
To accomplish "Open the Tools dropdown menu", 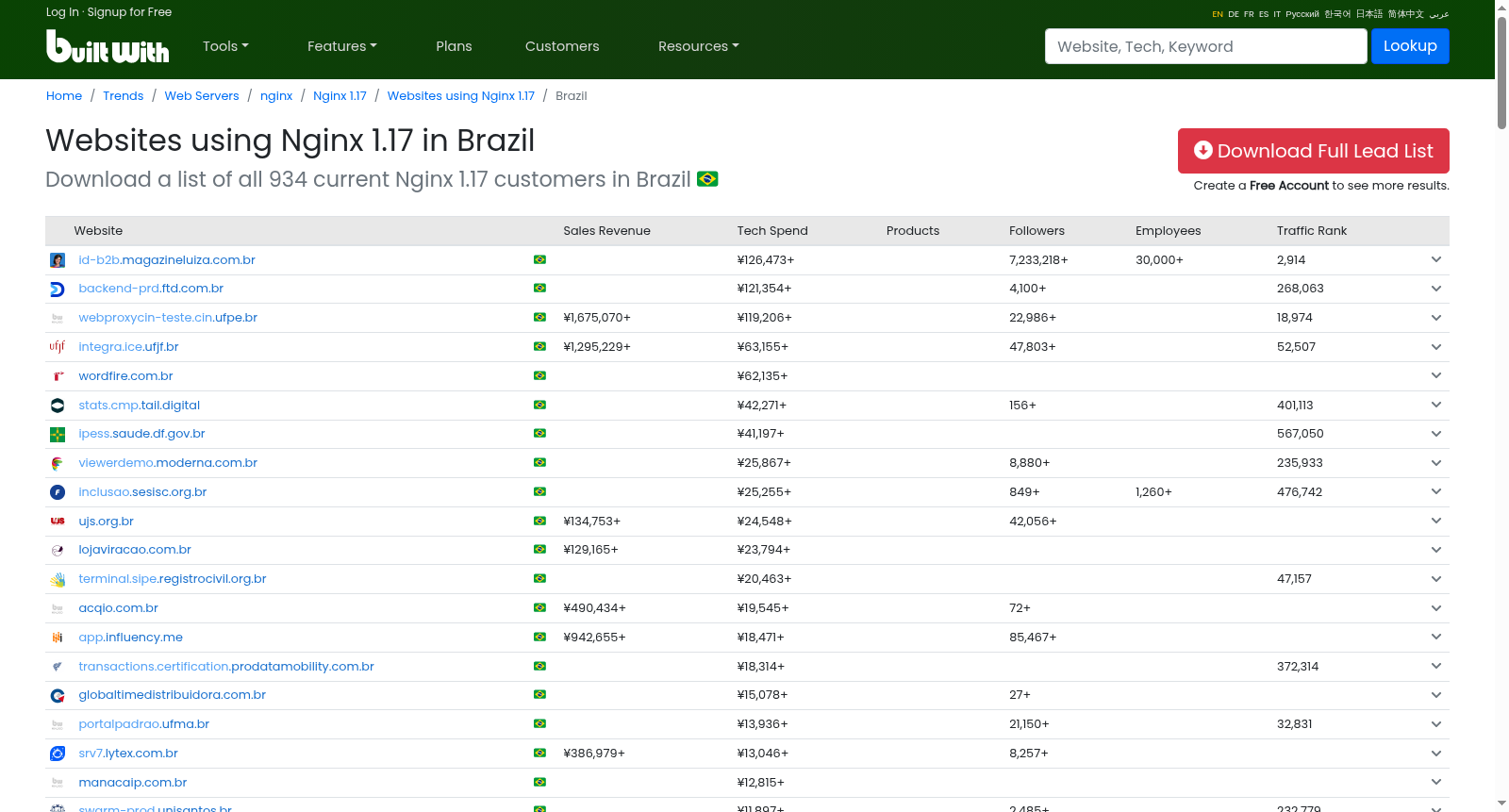I will tap(225, 46).
